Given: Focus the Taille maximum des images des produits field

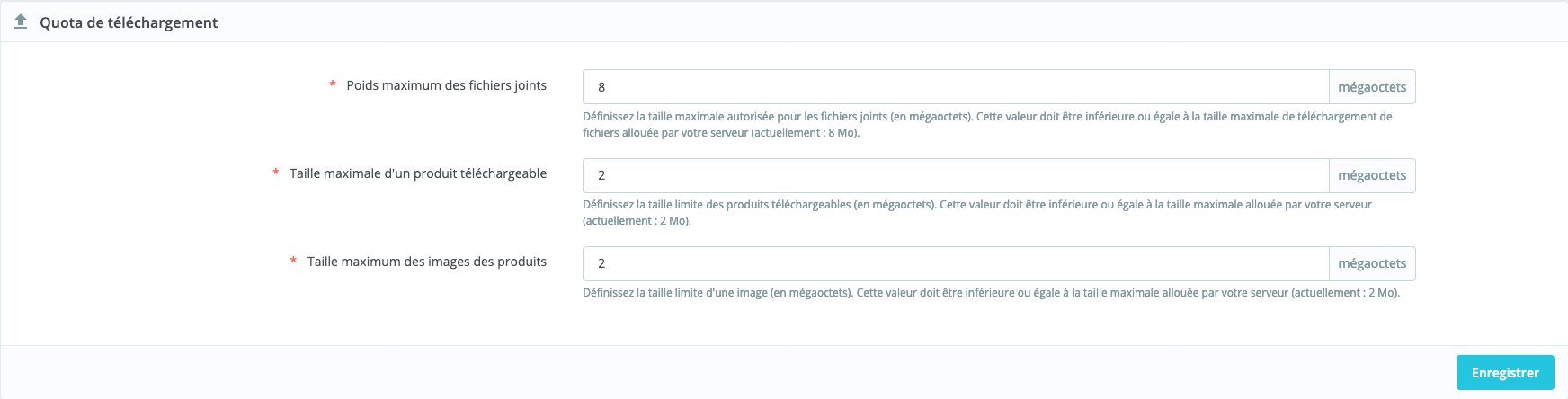Looking at the screenshot, I should [x=956, y=263].
